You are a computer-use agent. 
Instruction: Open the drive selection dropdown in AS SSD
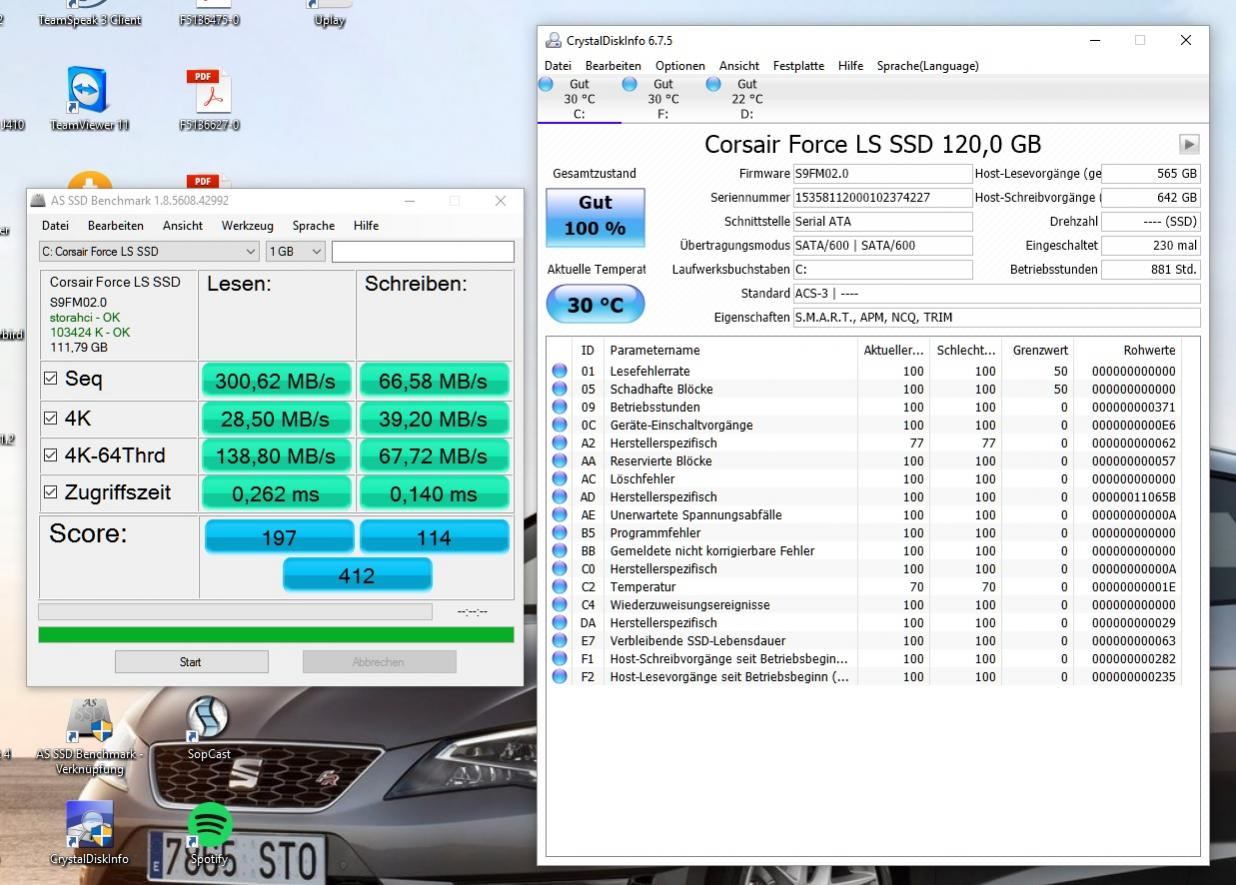pyautogui.click(x=150, y=251)
